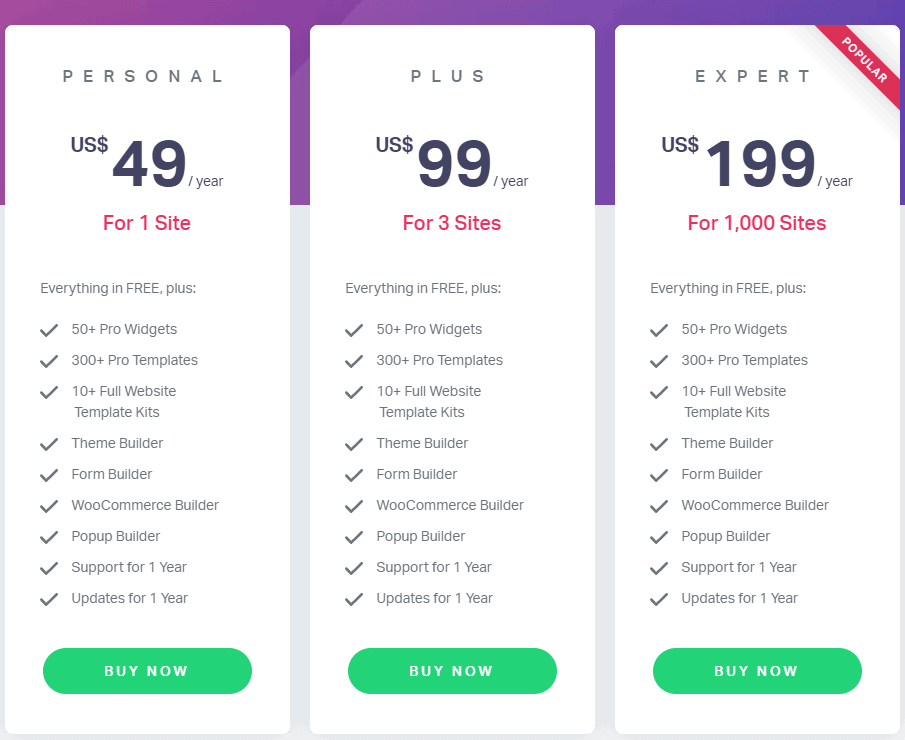The image size is (905, 740).
Task: Click Buy Now for Personal plan
Action: 147,671
